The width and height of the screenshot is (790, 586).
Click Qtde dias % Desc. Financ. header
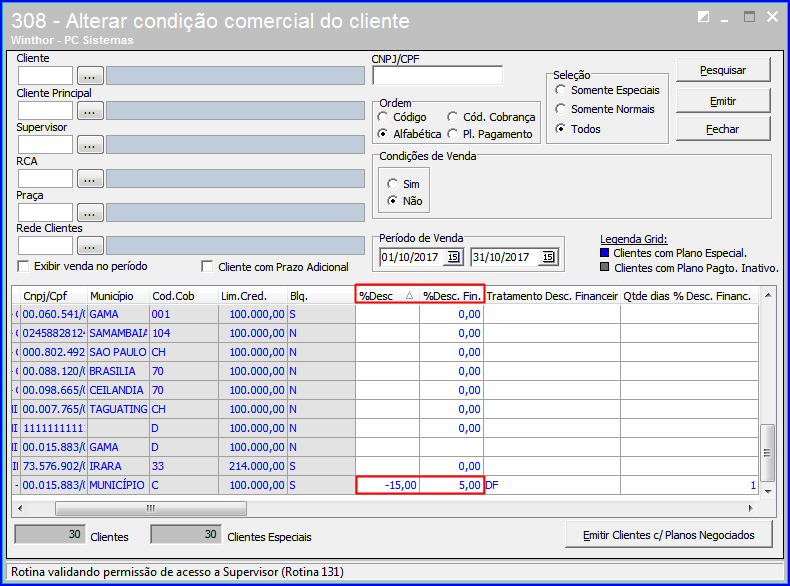coord(689,296)
